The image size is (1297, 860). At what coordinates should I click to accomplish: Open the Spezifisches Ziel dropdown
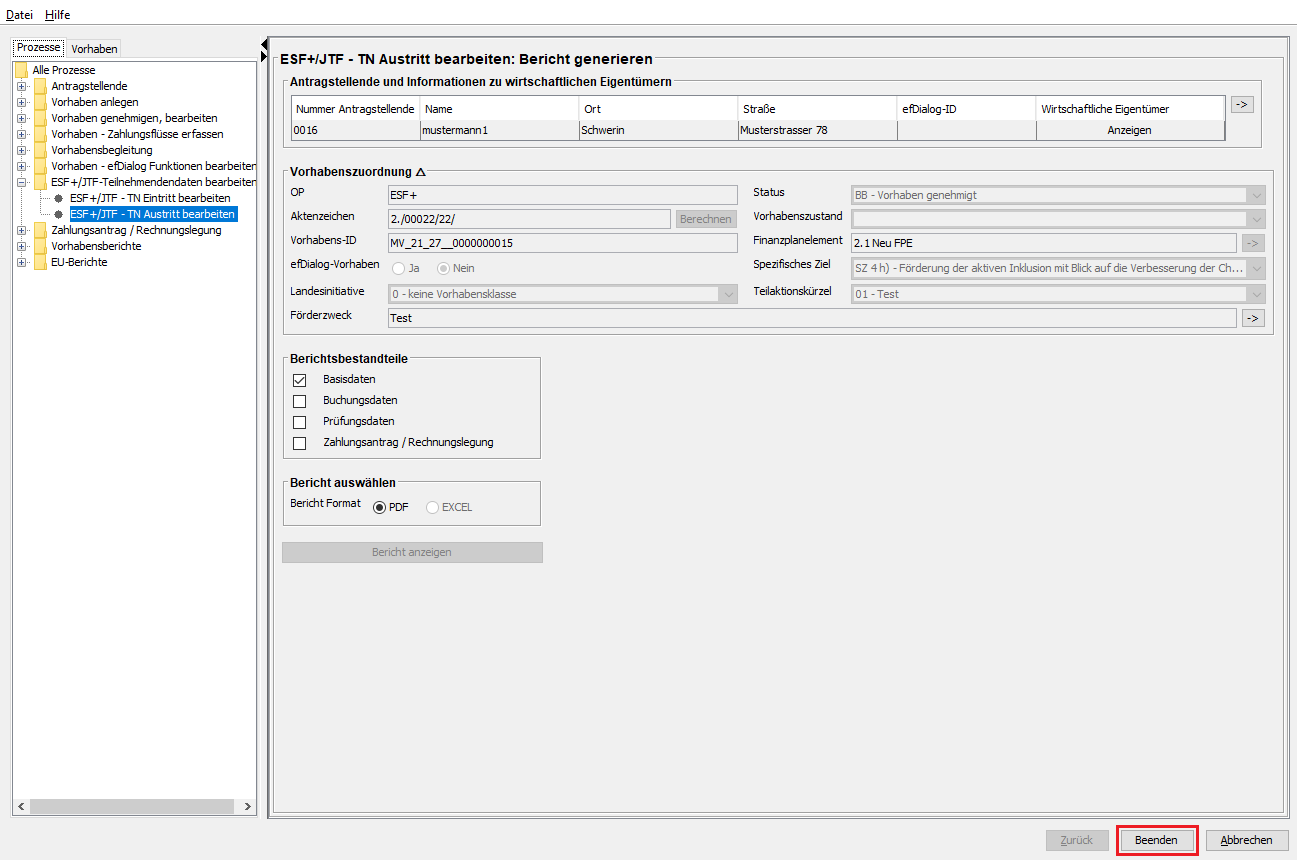[x=1257, y=268]
